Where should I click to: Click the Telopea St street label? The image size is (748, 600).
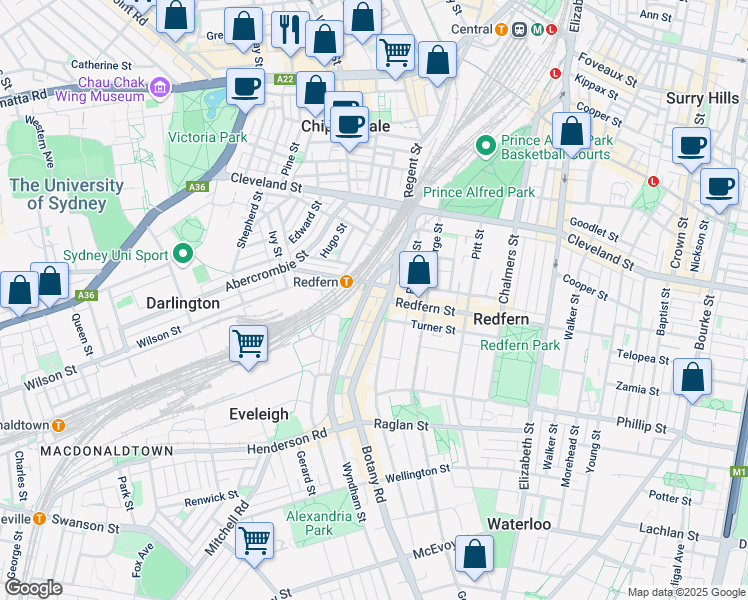coord(643,357)
